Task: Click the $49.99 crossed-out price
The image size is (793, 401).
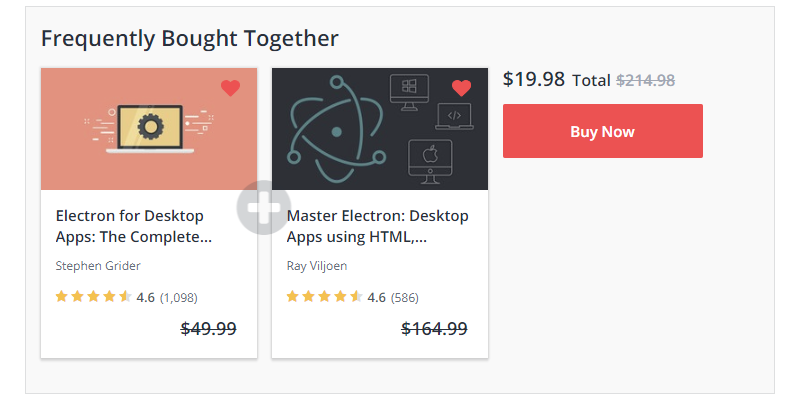Action: coord(208,328)
